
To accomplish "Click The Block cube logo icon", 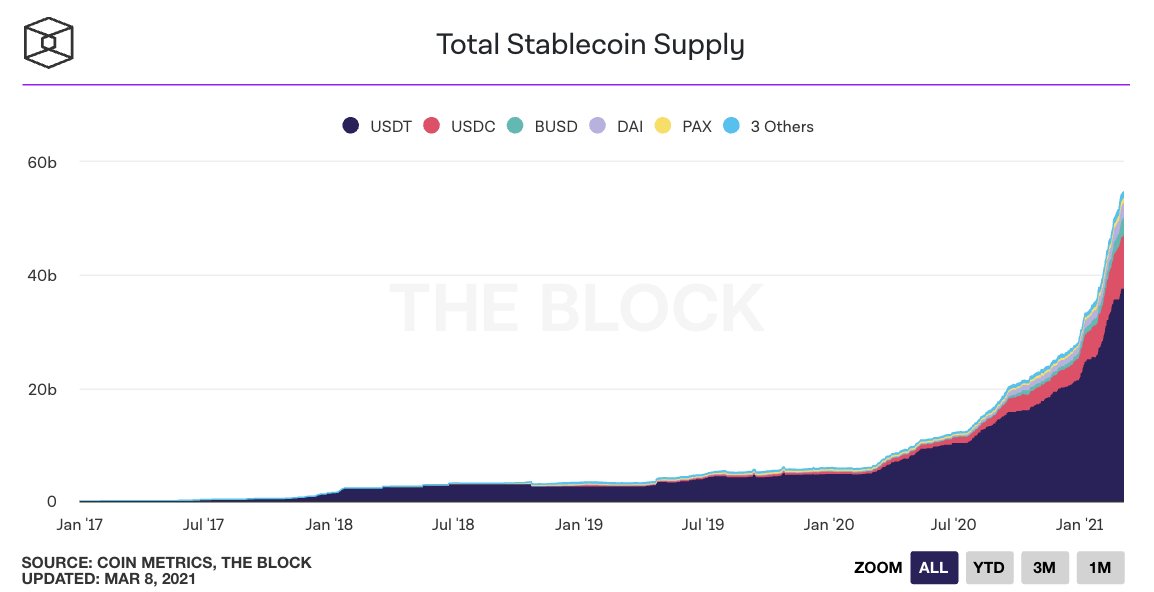I will coord(49,44).
